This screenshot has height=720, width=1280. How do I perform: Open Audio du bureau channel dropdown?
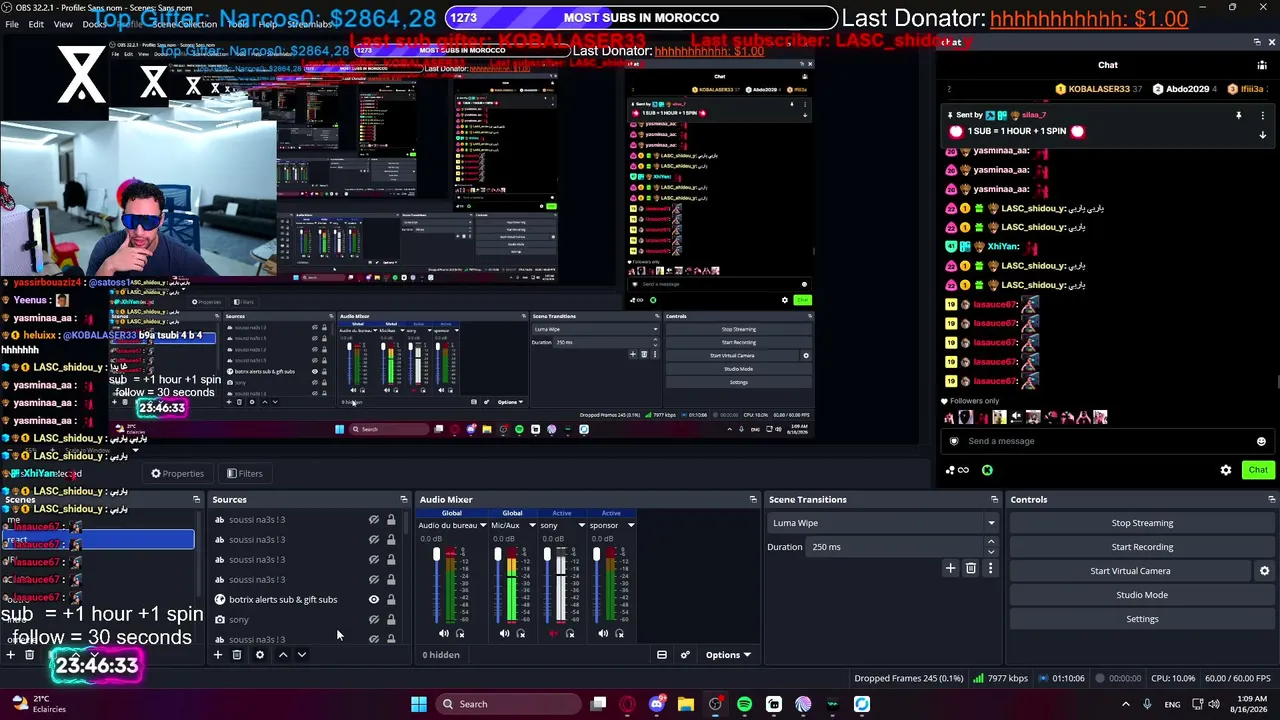pos(483,526)
